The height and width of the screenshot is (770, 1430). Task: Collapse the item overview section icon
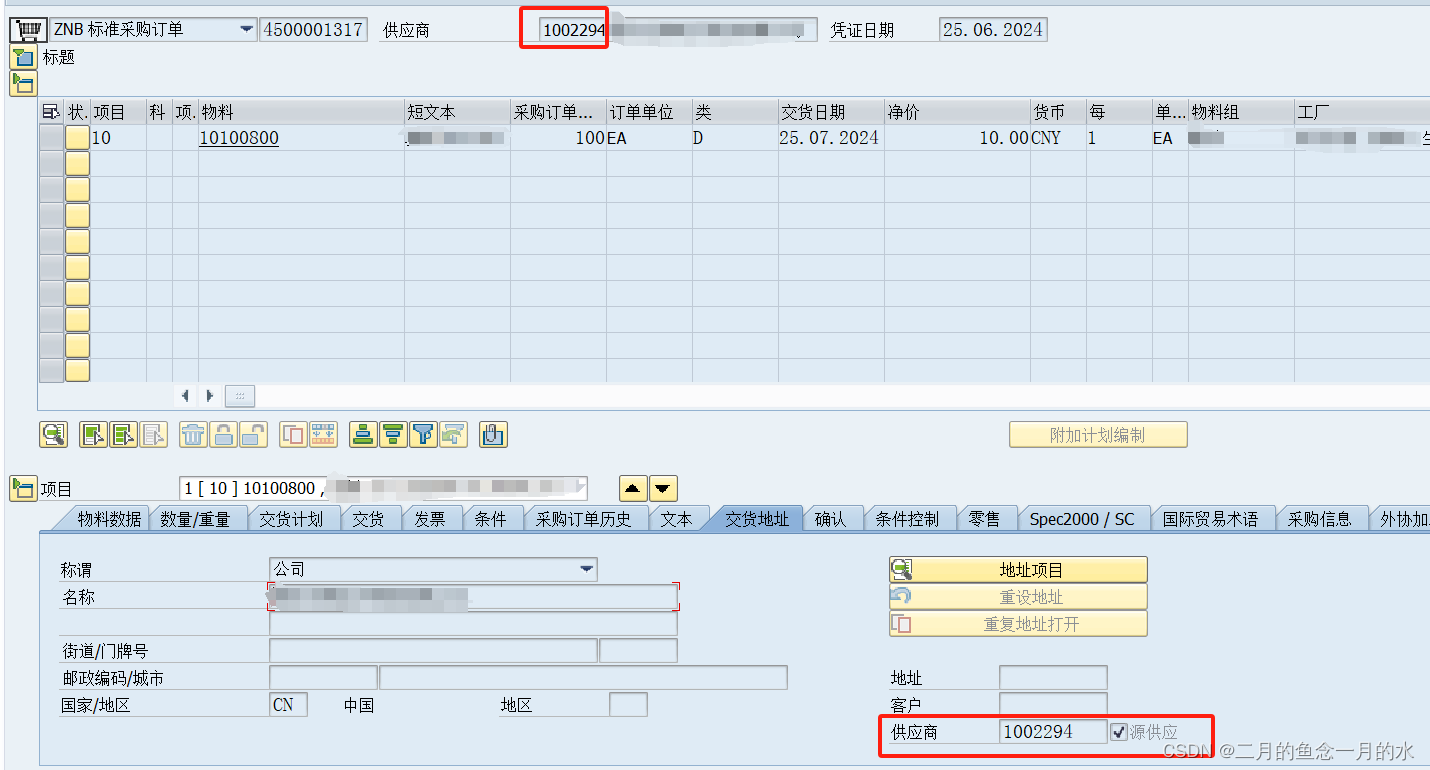click(x=22, y=83)
